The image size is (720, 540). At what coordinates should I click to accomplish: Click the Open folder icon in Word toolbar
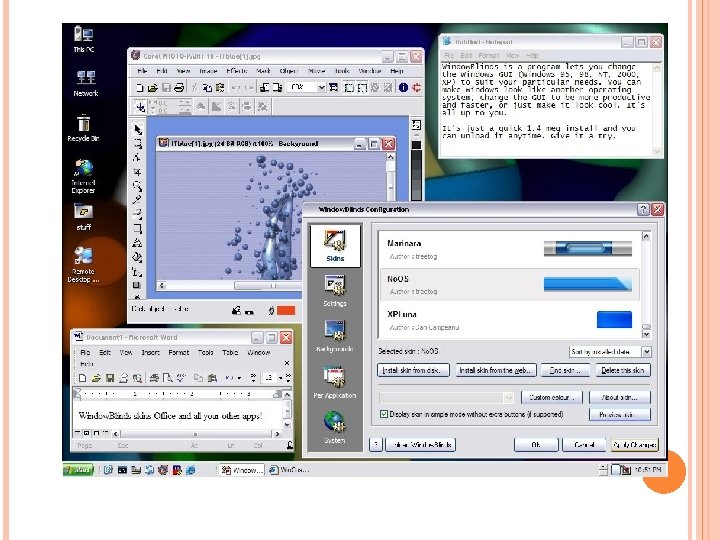(96, 378)
